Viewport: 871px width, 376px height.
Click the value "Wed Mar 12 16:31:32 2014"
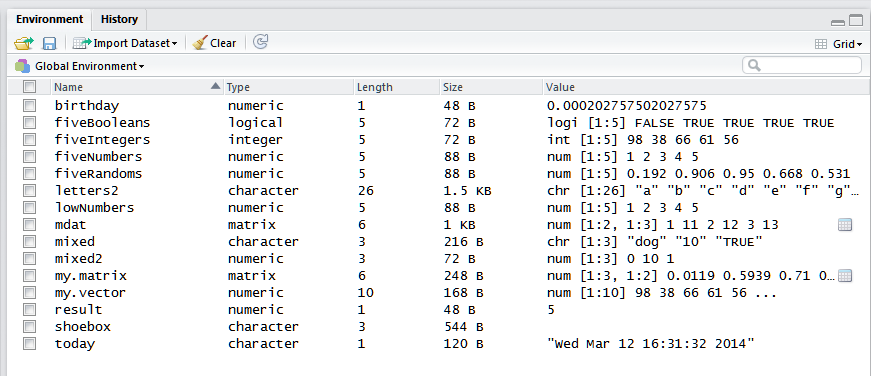click(x=650, y=344)
